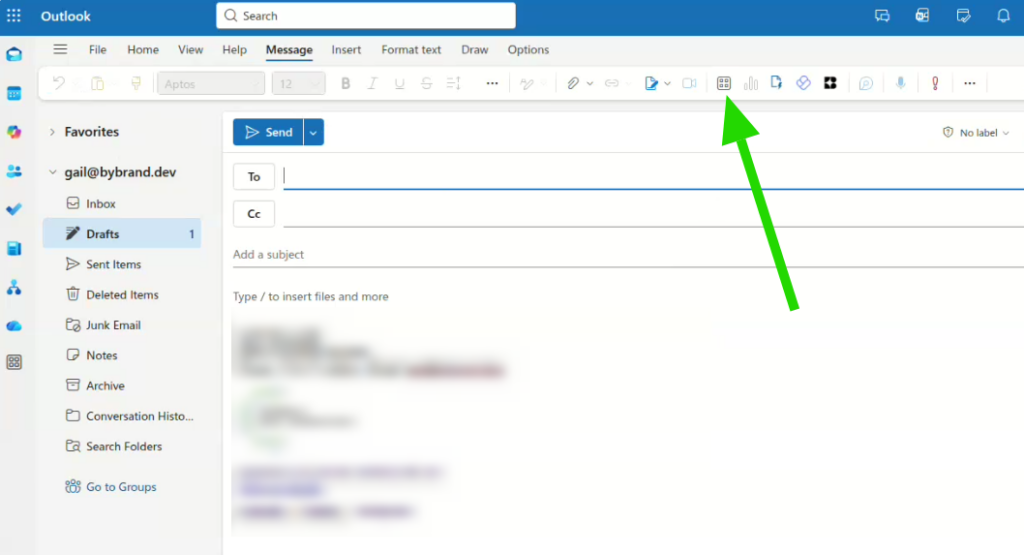1024x555 pixels.
Task: Click the Poll bar chart icon
Action: (x=750, y=84)
